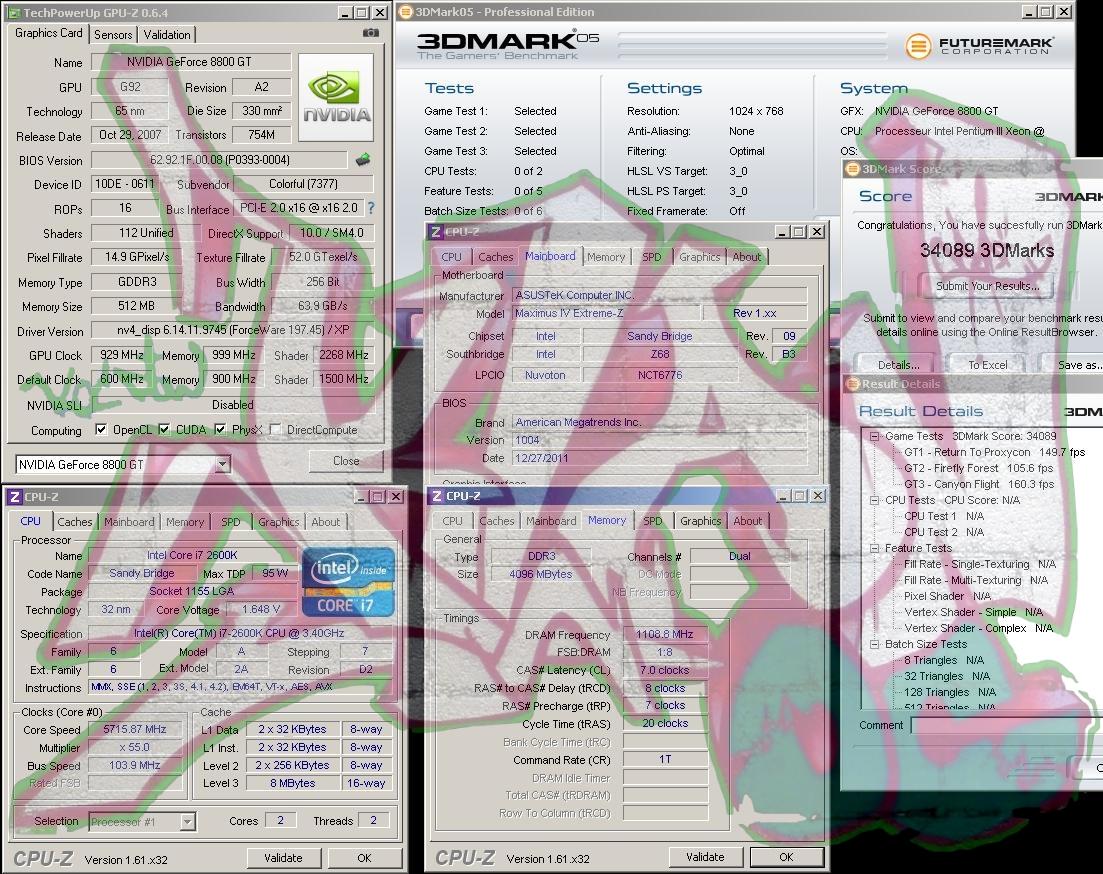
Task: Click the Details... button in 3DMark Score
Action: coord(899,365)
